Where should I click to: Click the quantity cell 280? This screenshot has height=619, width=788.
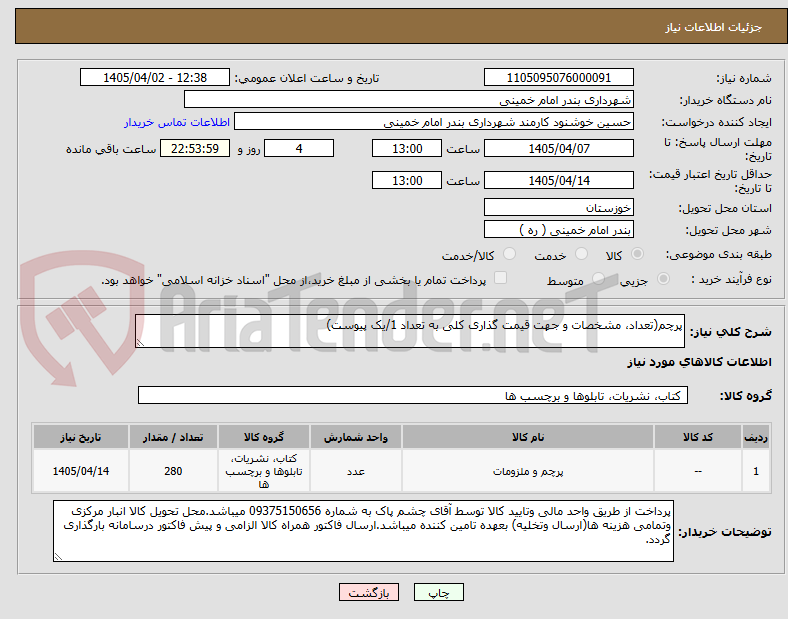click(173, 471)
